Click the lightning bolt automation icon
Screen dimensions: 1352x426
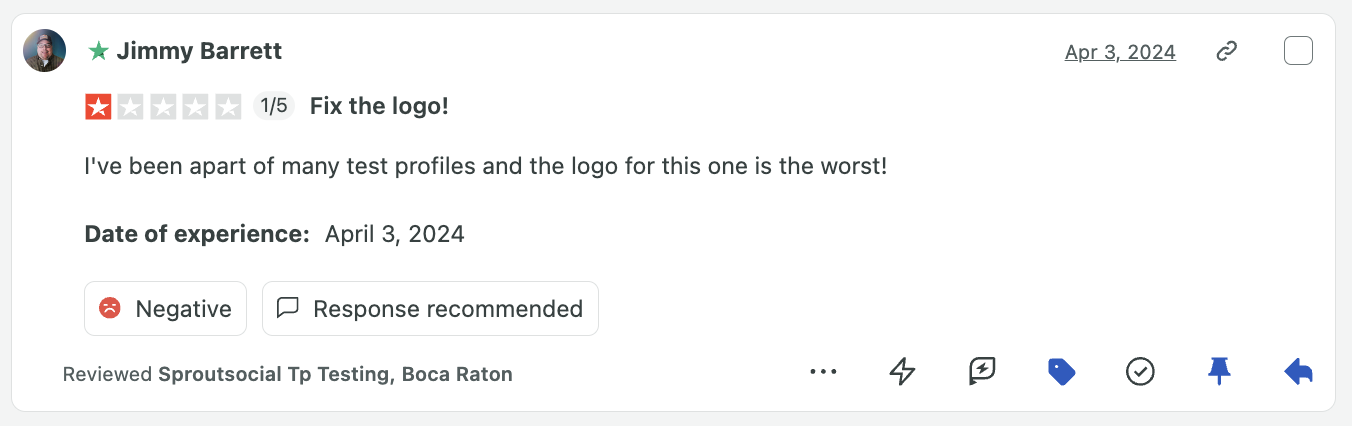point(902,372)
